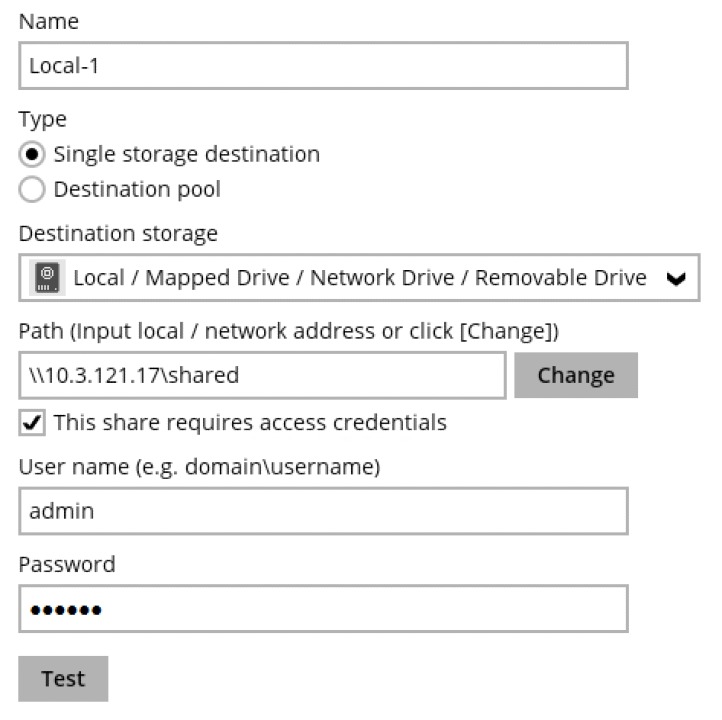
Task: Click the "This share requires access credentials" text
Action: pos(250,423)
